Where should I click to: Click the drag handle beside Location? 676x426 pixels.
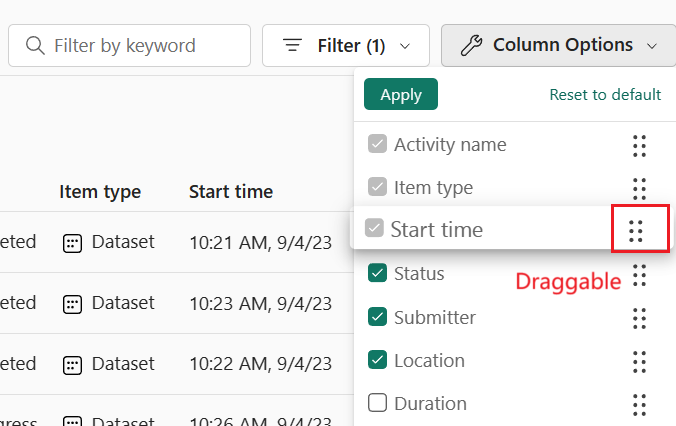tap(639, 361)
